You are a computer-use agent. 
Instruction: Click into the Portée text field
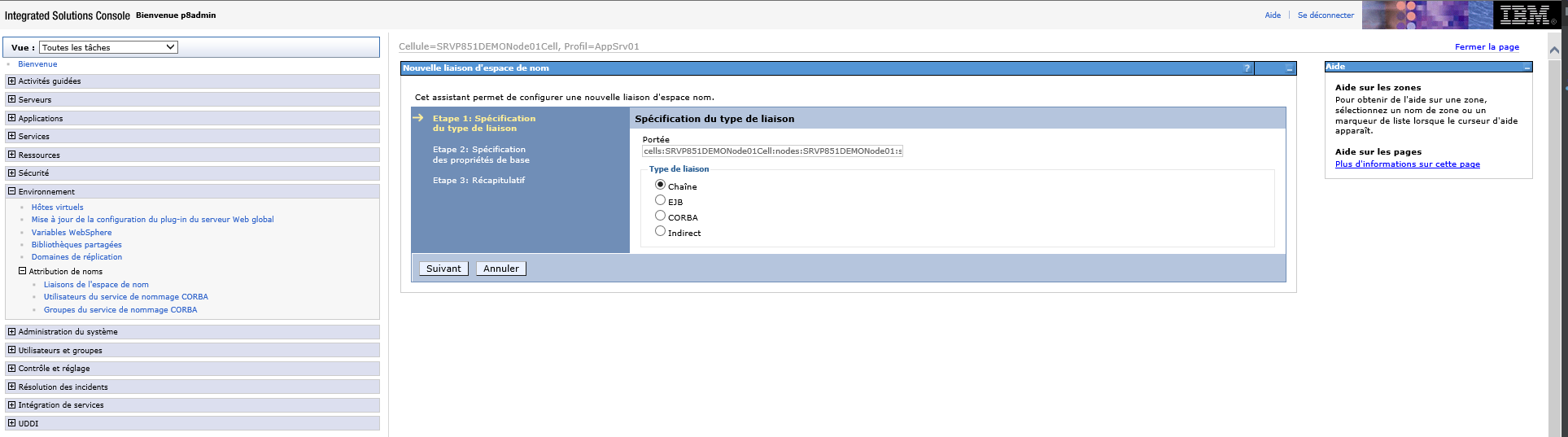click(771, 151)
